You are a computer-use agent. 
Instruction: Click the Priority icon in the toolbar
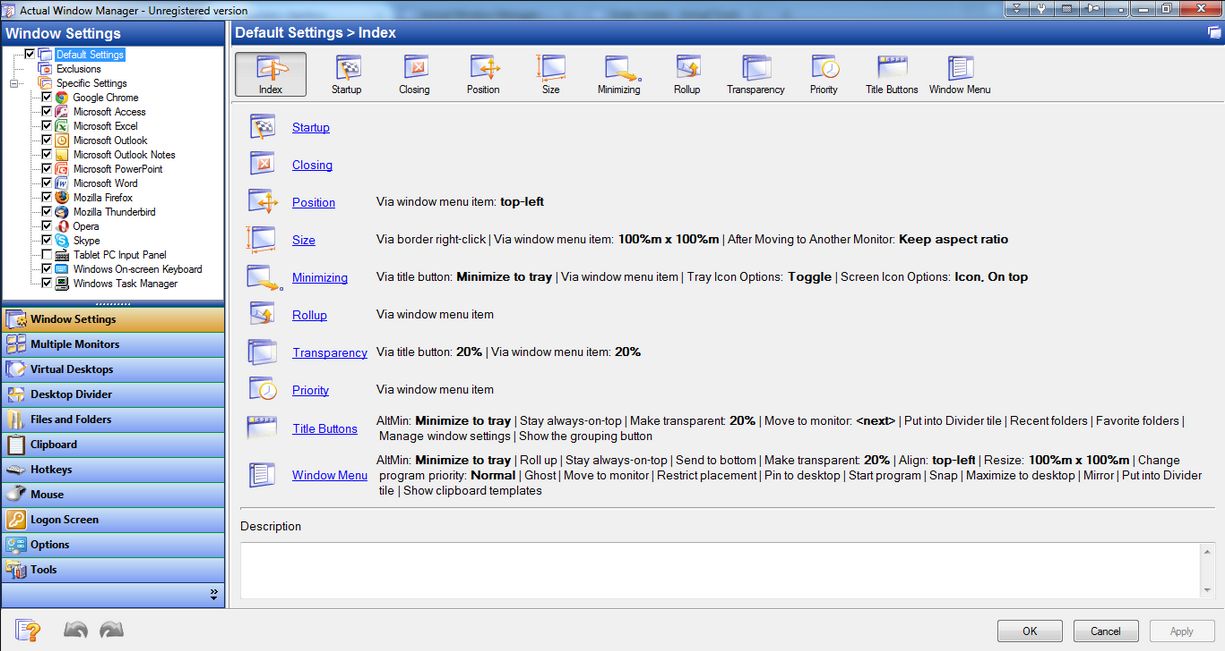click(823, 73)
